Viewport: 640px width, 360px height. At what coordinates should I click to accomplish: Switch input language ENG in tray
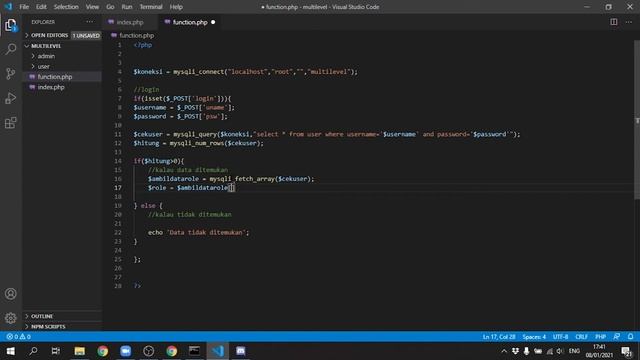(574, 351)
